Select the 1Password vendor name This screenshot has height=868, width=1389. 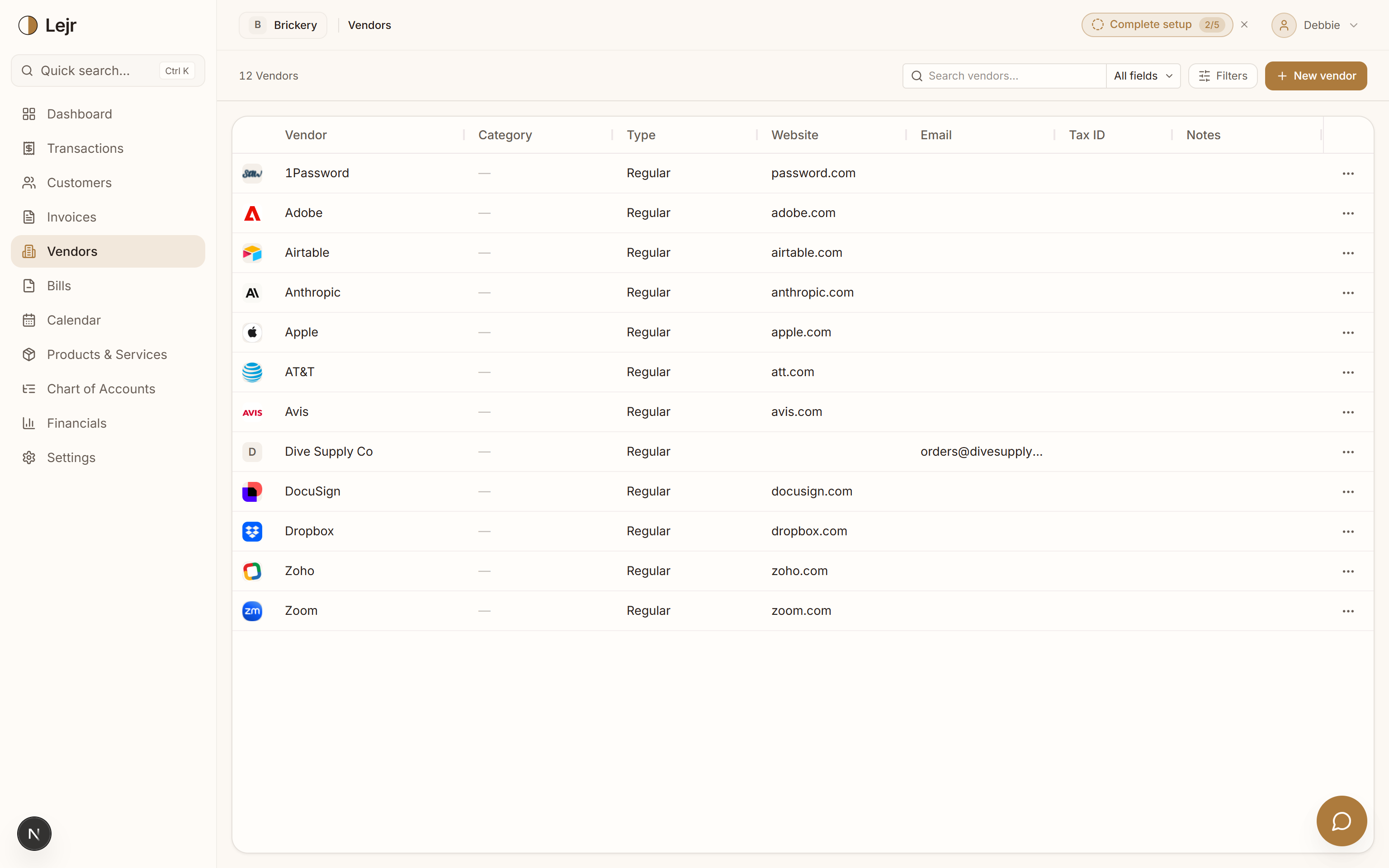(316, 173)
